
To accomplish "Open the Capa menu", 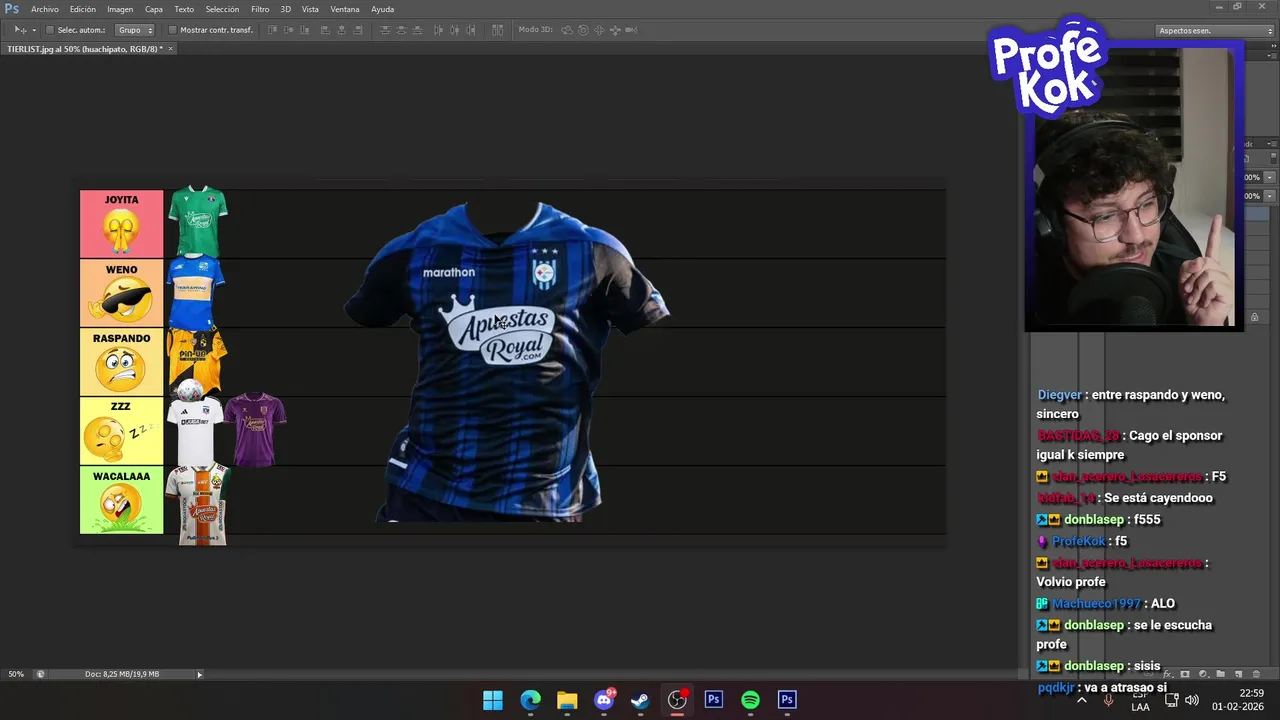I will pyautogui.click(x=154, y=9).
